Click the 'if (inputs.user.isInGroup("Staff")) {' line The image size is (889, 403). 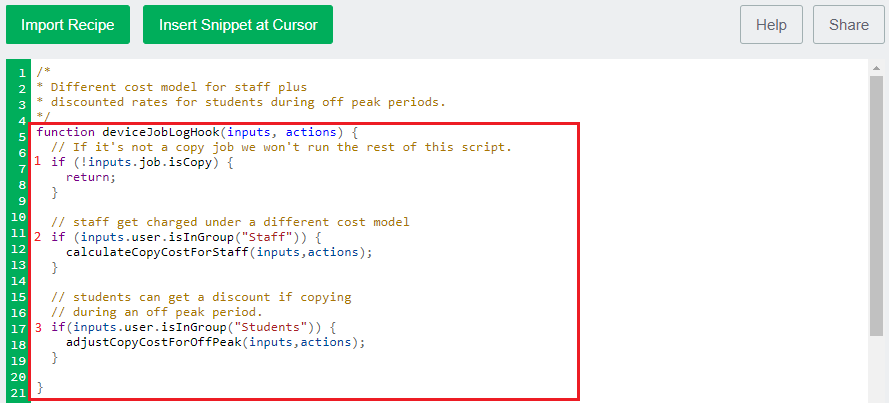pos(187,237)
